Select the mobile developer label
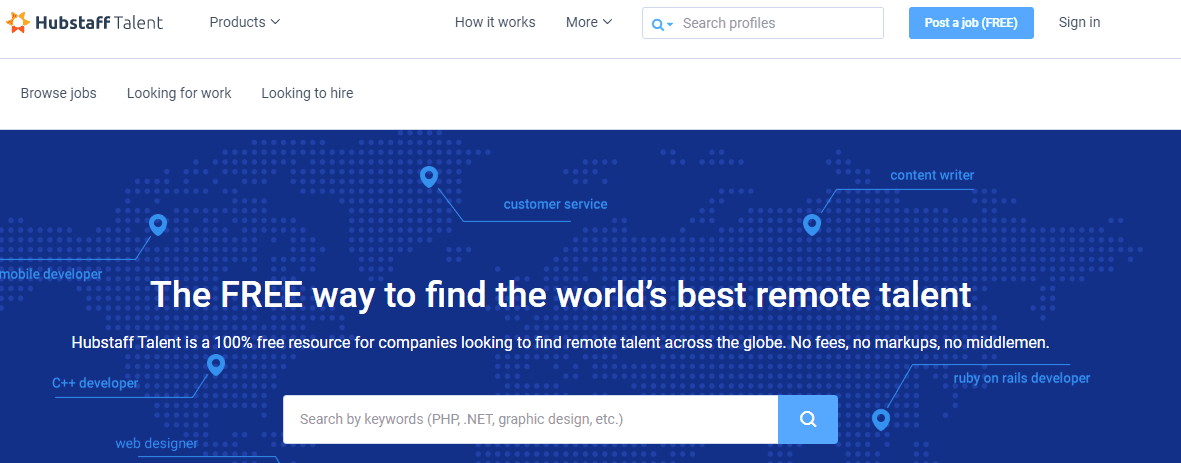 [50, 274]
